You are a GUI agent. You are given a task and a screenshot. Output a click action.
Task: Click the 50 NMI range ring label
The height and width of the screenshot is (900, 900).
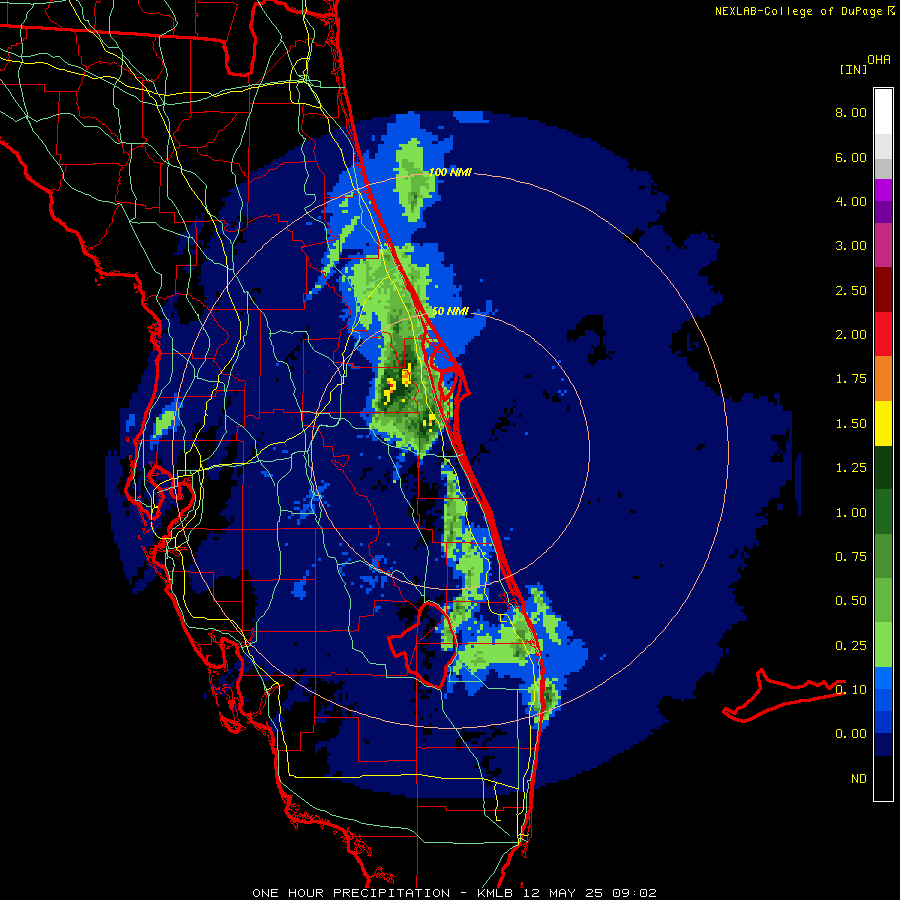pos(451,312)
